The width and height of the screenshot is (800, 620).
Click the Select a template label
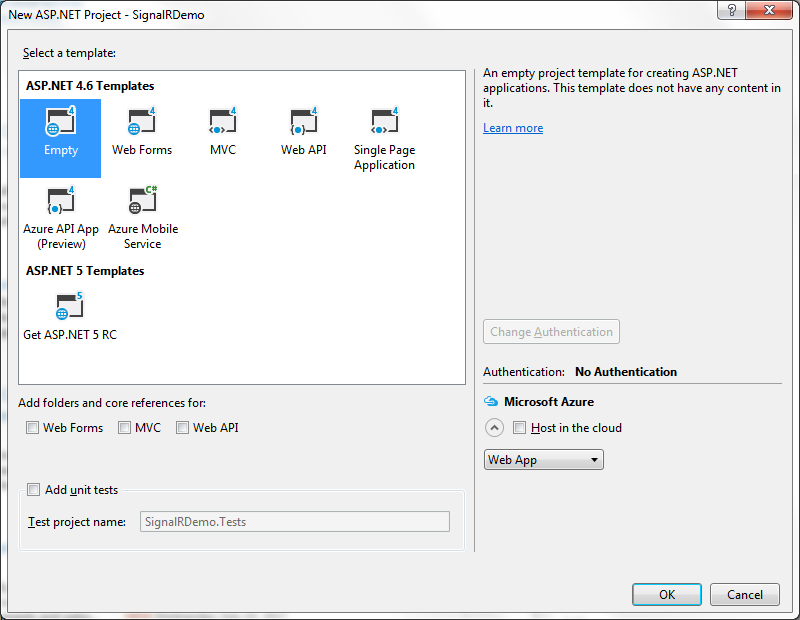tap(69, 53)
